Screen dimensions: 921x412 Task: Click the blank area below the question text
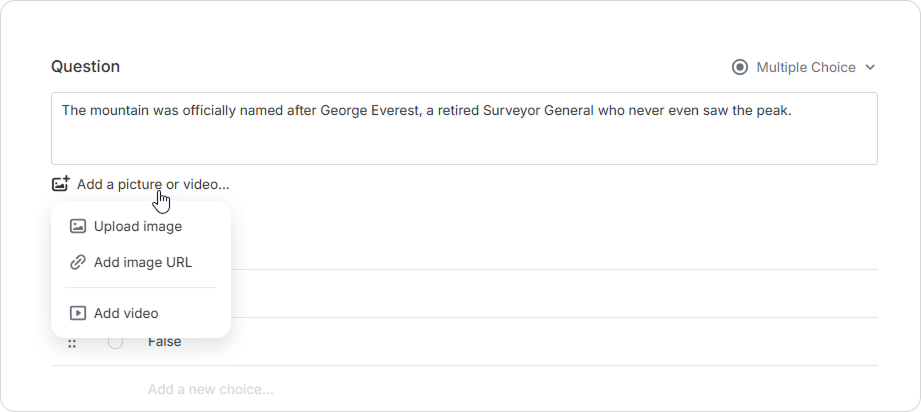(x=464, y=141)
